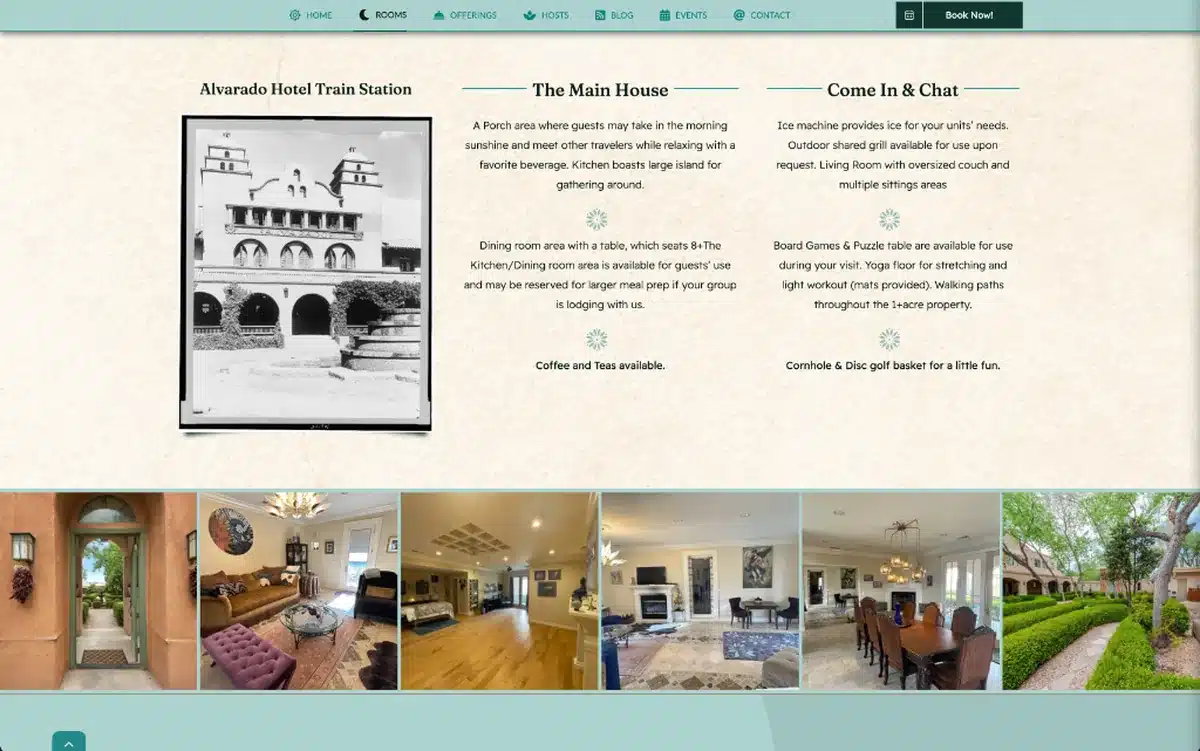Click the calendar icon beside EVENTS
Screen dimensions: 1200x751
click(662, 15)
